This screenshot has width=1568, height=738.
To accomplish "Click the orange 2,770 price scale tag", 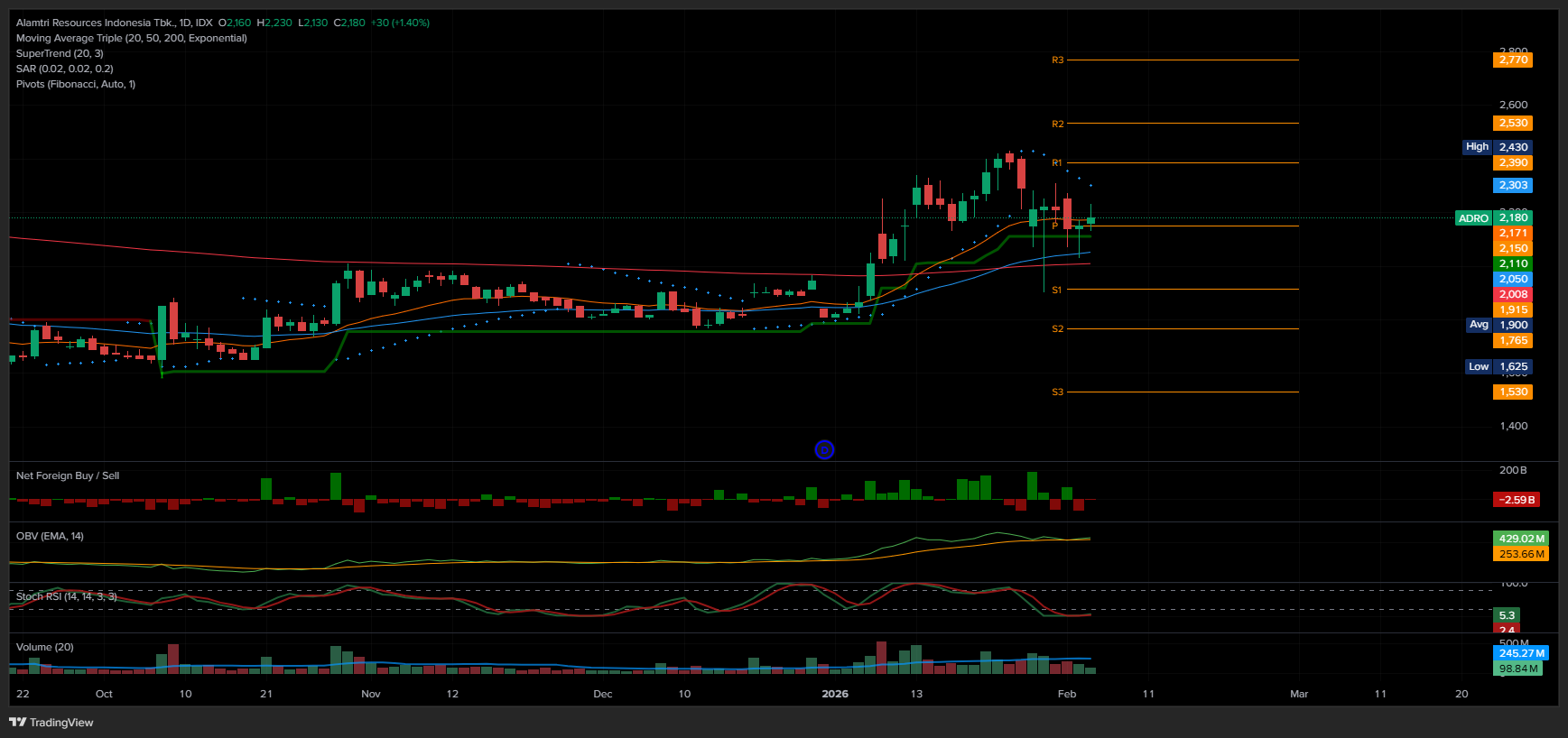I will click(1513, 60).
